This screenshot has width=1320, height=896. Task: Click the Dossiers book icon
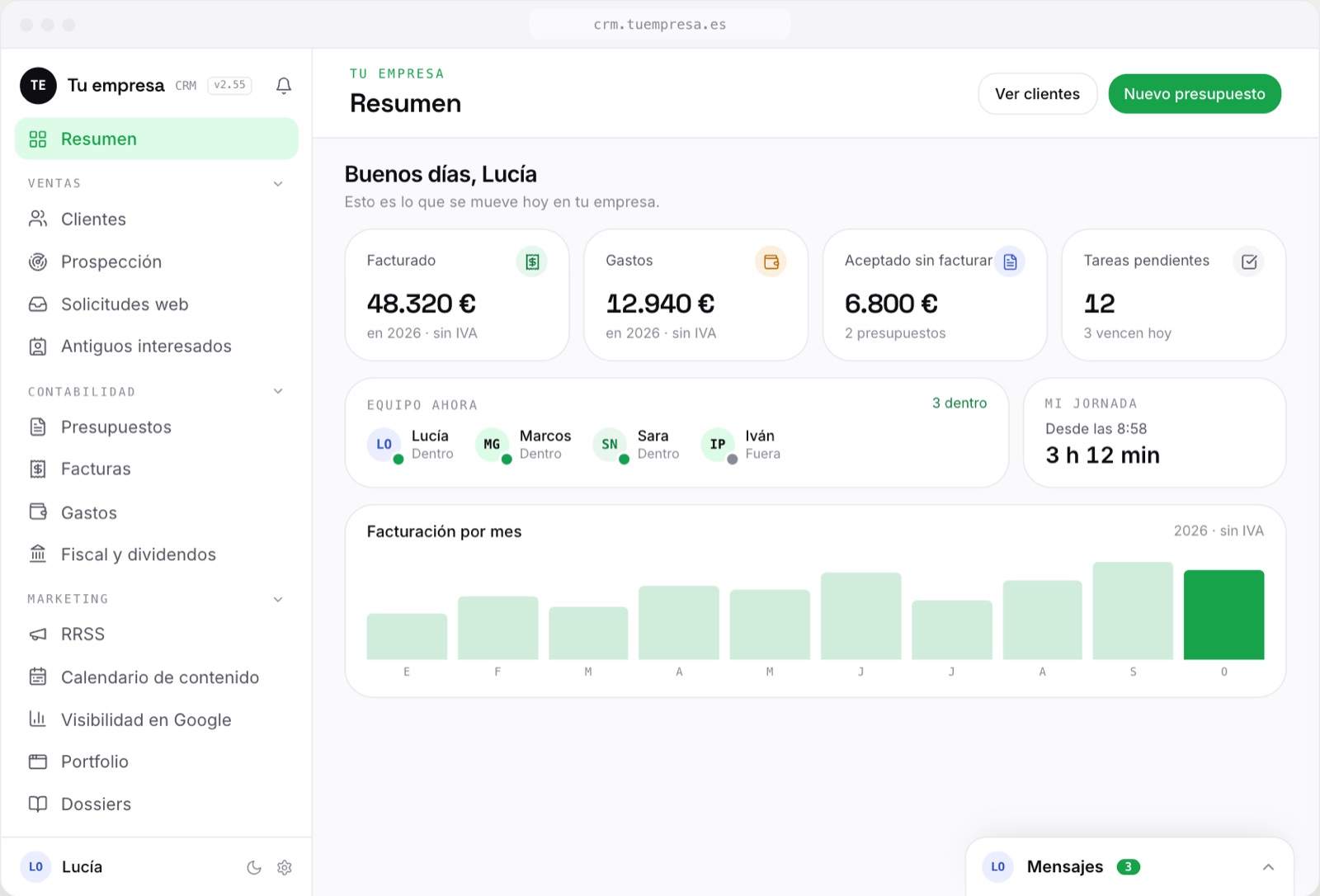(38, 804)
